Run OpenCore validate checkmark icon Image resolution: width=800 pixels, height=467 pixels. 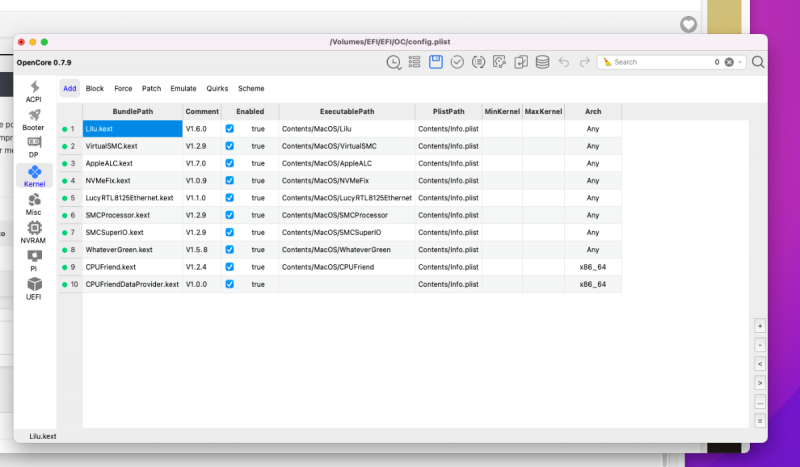point(457,62)
